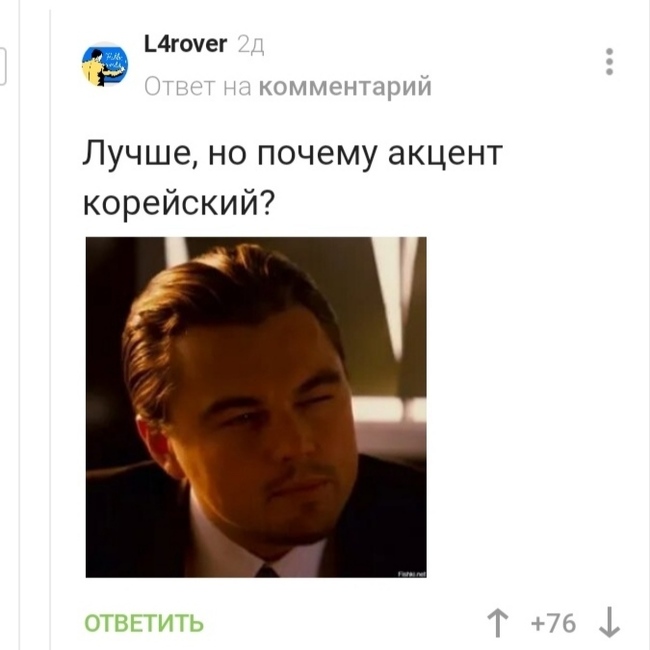
Task: Click the +76 rating counter
Action: pyautogui.click(x=553, y=623)
